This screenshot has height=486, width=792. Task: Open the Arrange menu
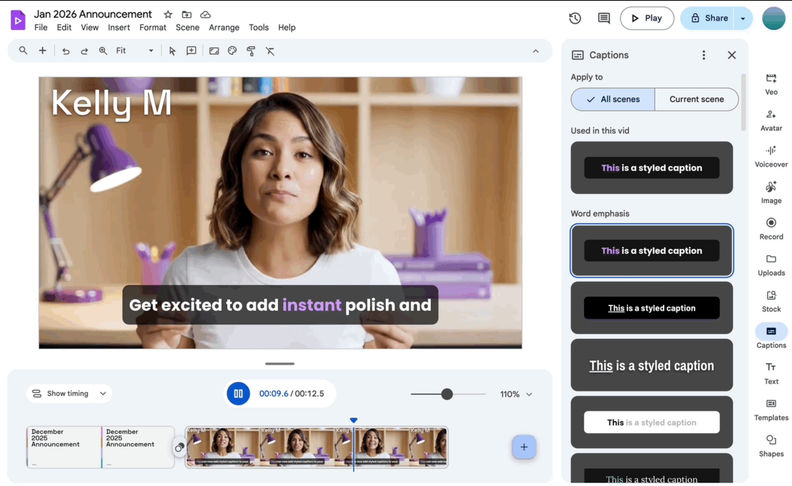224,27
